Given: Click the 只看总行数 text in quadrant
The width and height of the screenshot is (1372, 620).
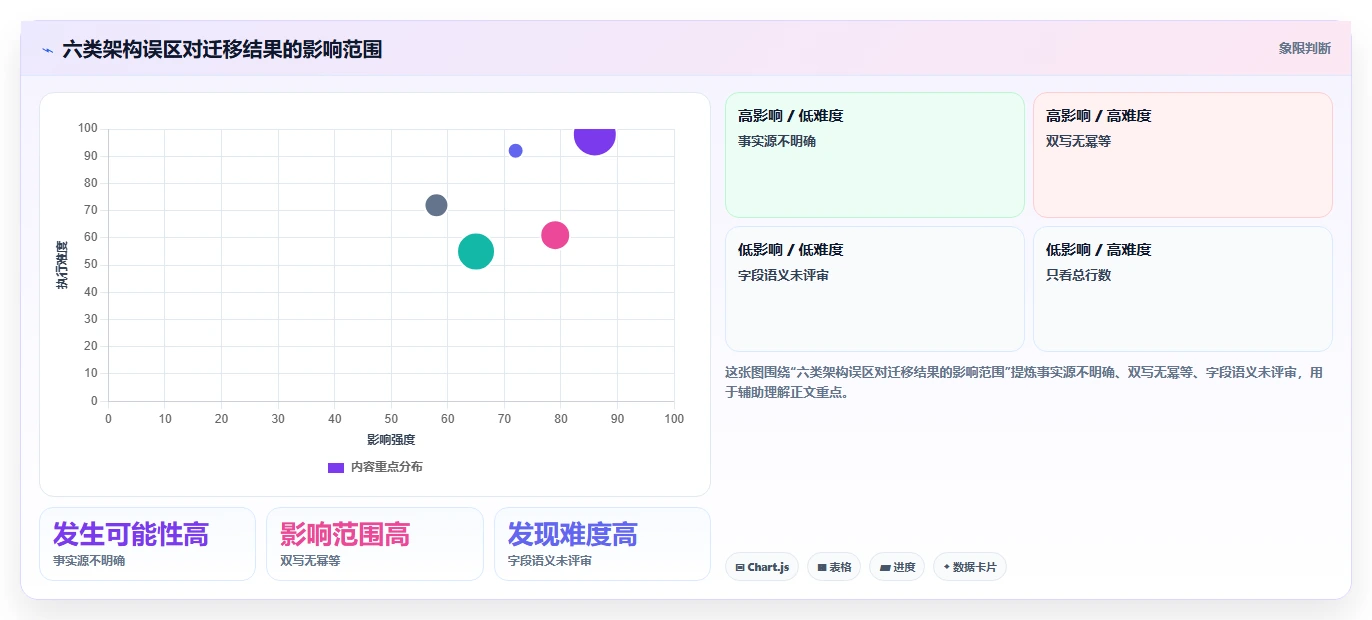Looking at the screenshot, I should pos(1078,275).
